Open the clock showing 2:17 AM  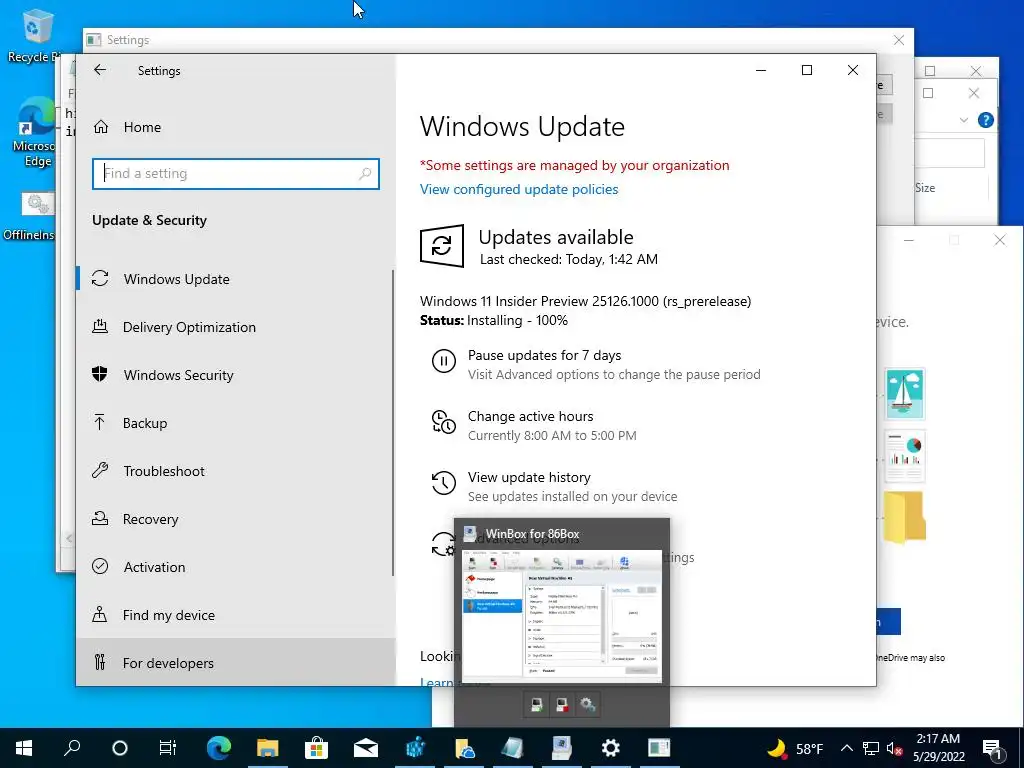coord(938,748)
